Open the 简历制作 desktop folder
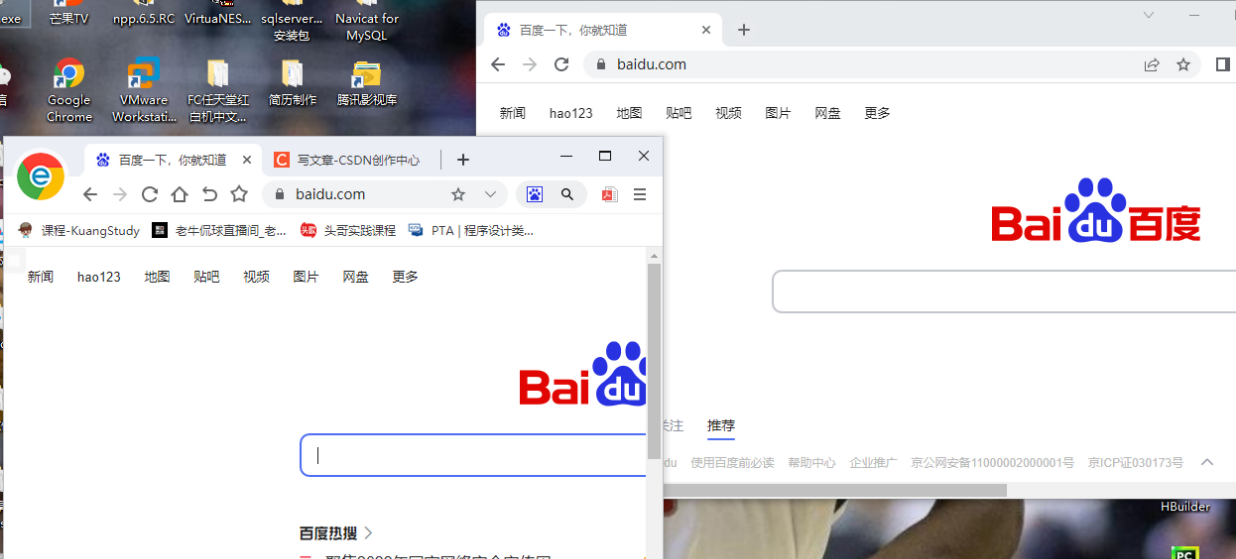The image size is (1236, 559). tap(292, 83)
